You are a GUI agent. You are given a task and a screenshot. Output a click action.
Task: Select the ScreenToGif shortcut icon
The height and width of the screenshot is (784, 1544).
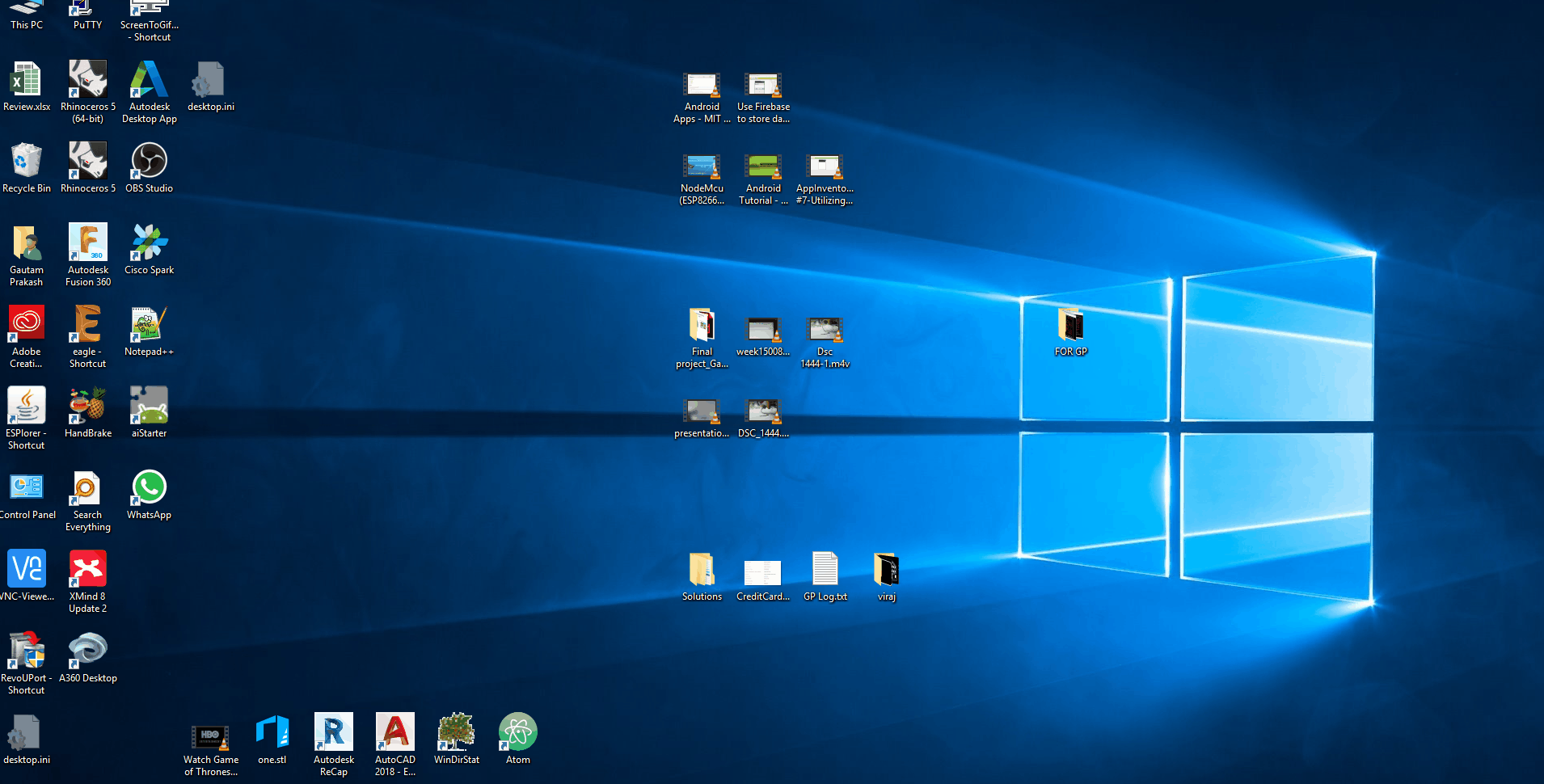[x=150, y=21]
